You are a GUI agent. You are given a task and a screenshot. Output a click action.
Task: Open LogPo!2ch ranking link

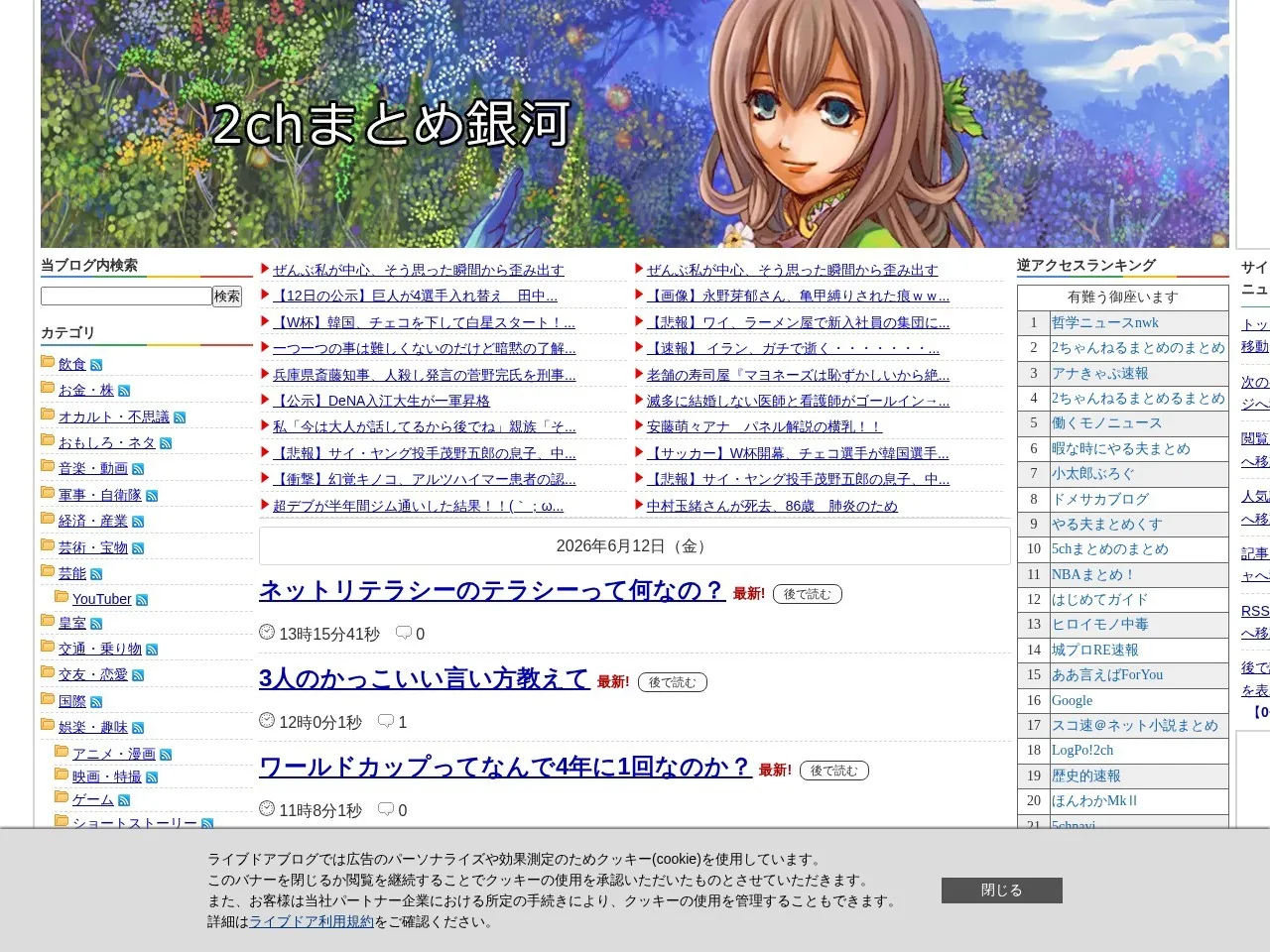coord(1082,751)
